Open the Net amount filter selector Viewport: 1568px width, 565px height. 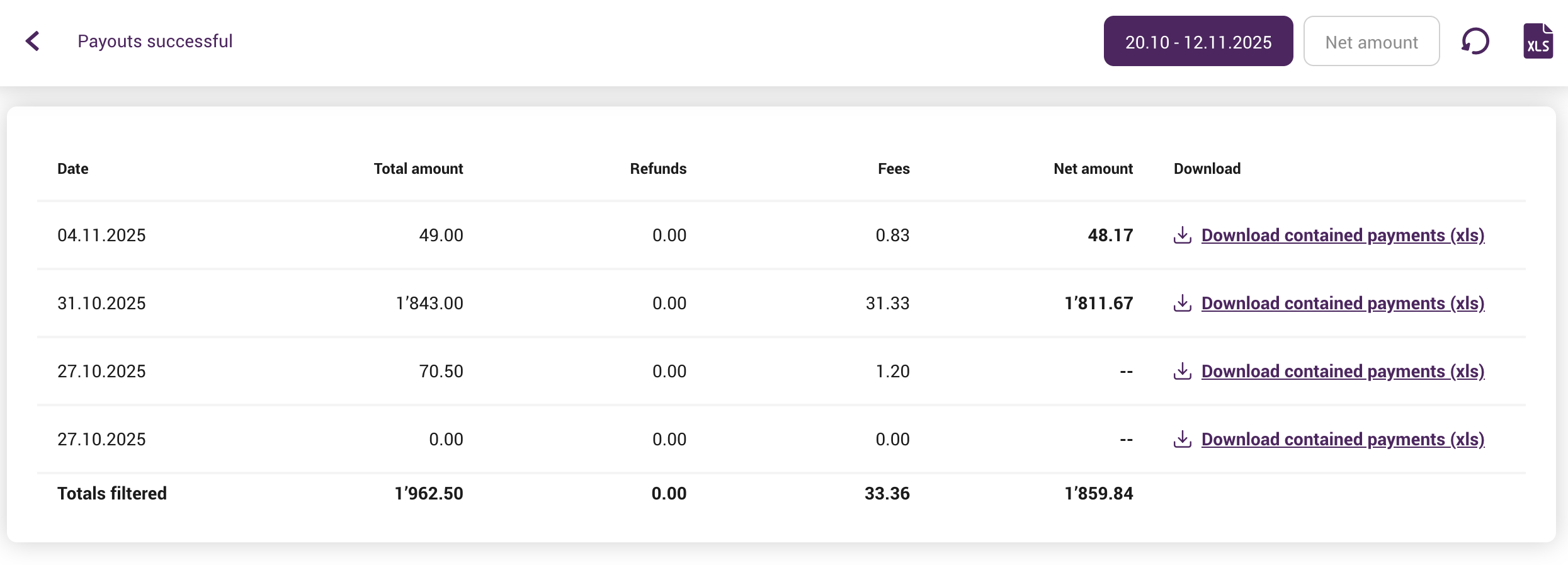pos(1372,41)
